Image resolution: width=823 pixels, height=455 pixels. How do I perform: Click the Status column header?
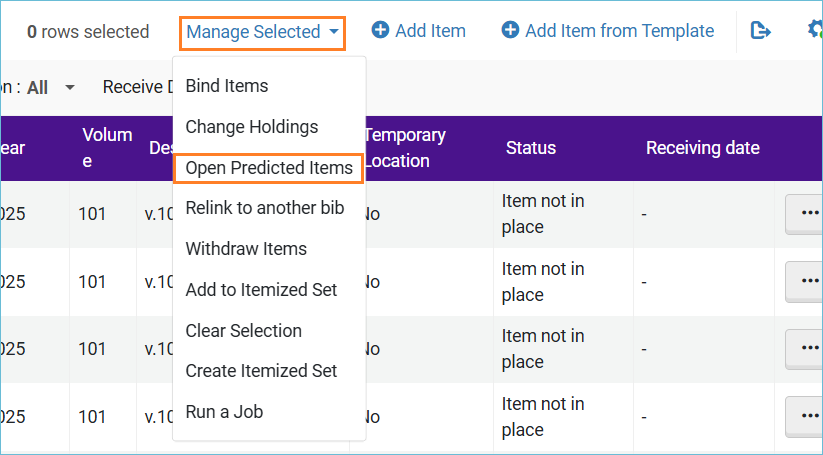click(531, 148)
